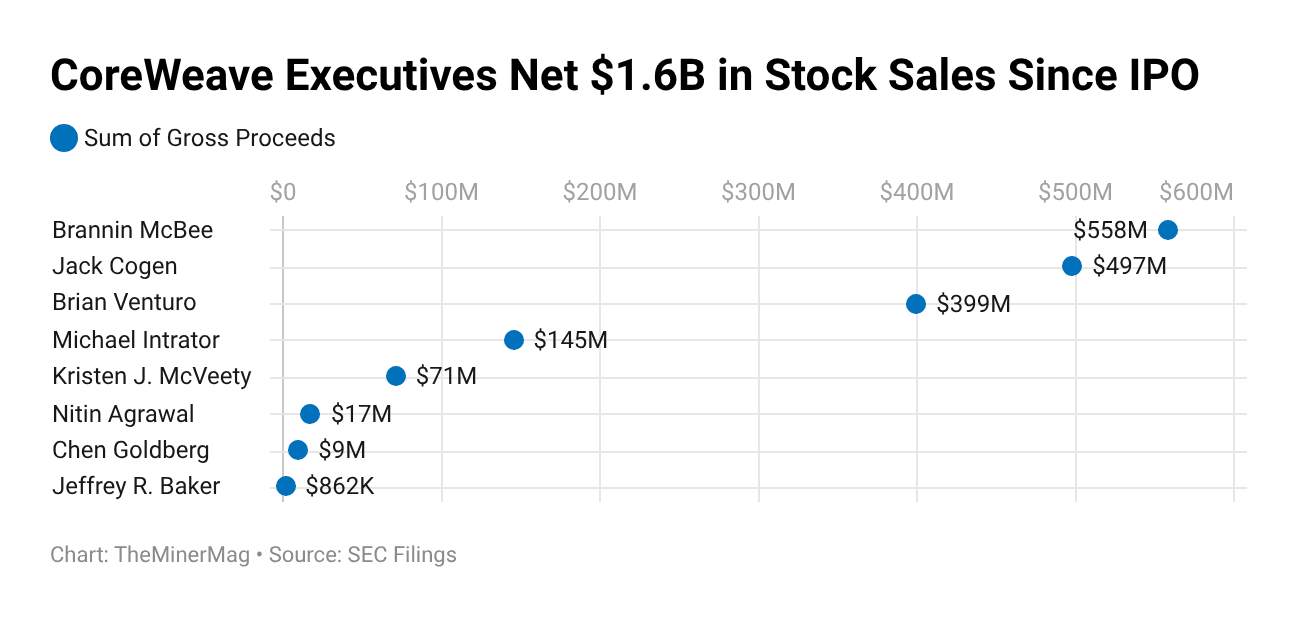
Task: Select the Jack Cogen name label
Action: (115, 266)
